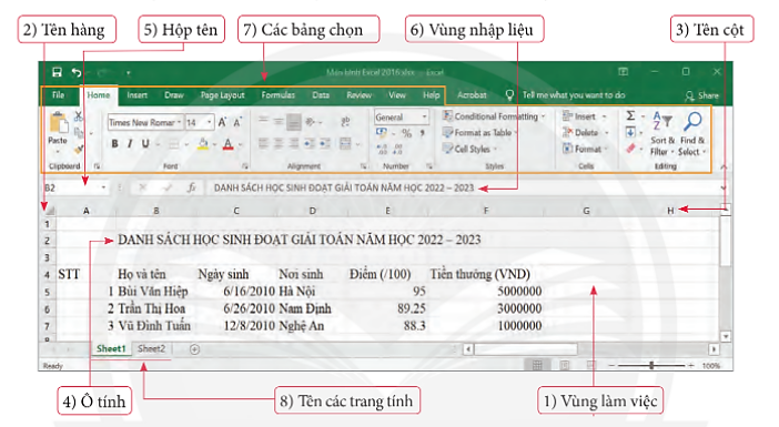
Task: Adjust the zoom slider in status bar
Action: 651,365
